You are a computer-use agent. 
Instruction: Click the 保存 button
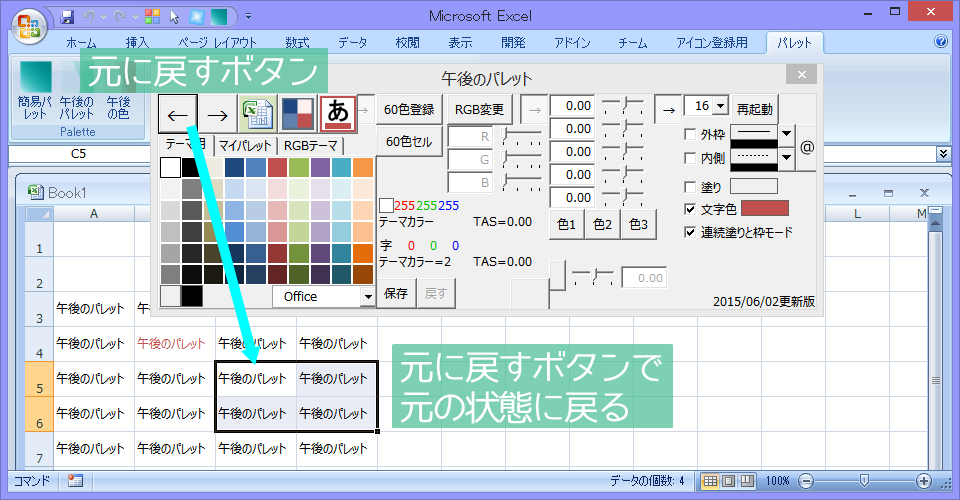[x=396, y=294]
